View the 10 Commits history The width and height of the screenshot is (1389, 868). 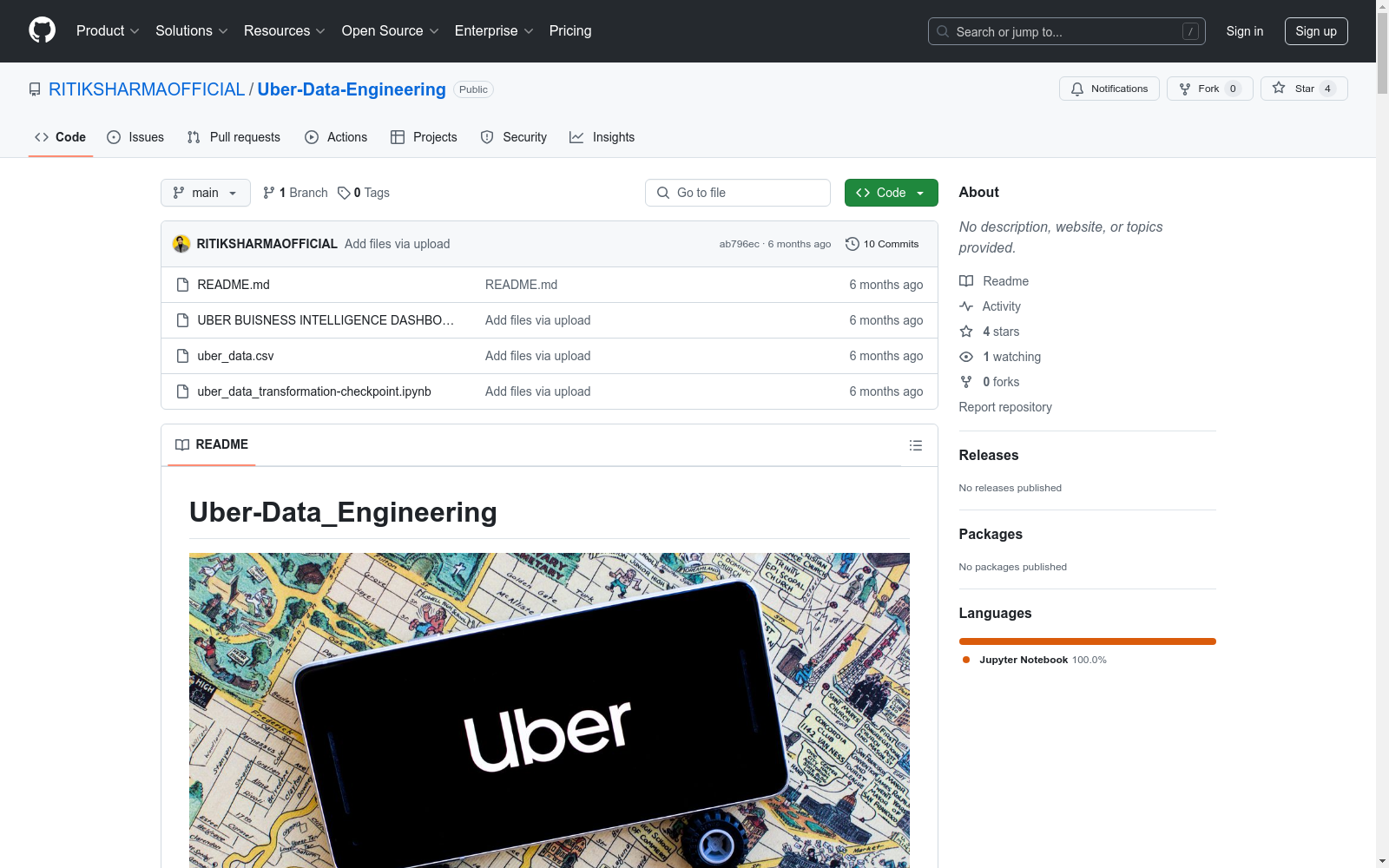[x=882, y=244]
